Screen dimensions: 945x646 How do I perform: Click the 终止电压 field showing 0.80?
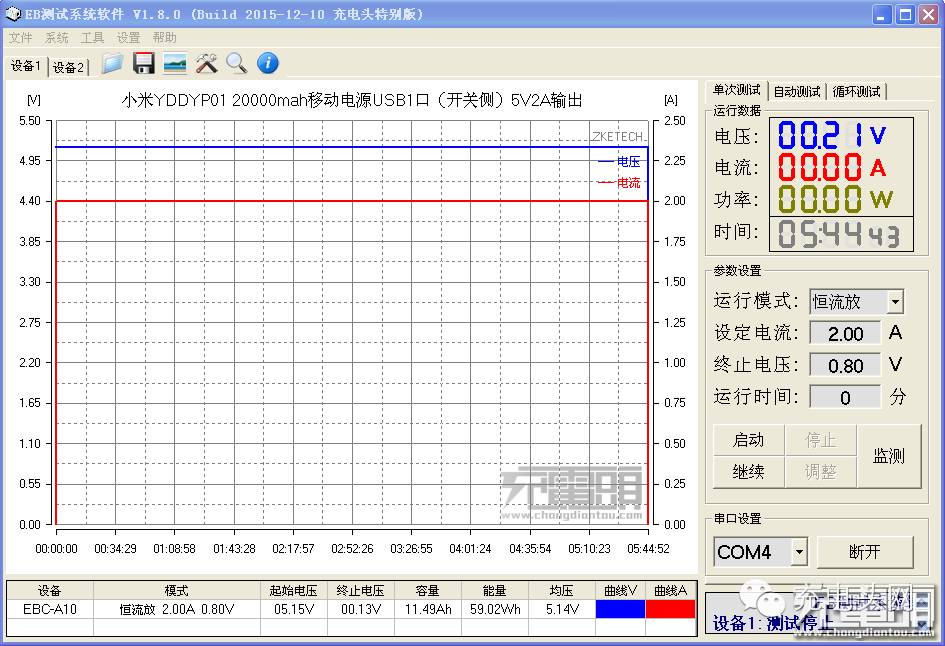(x=845, y=365)
